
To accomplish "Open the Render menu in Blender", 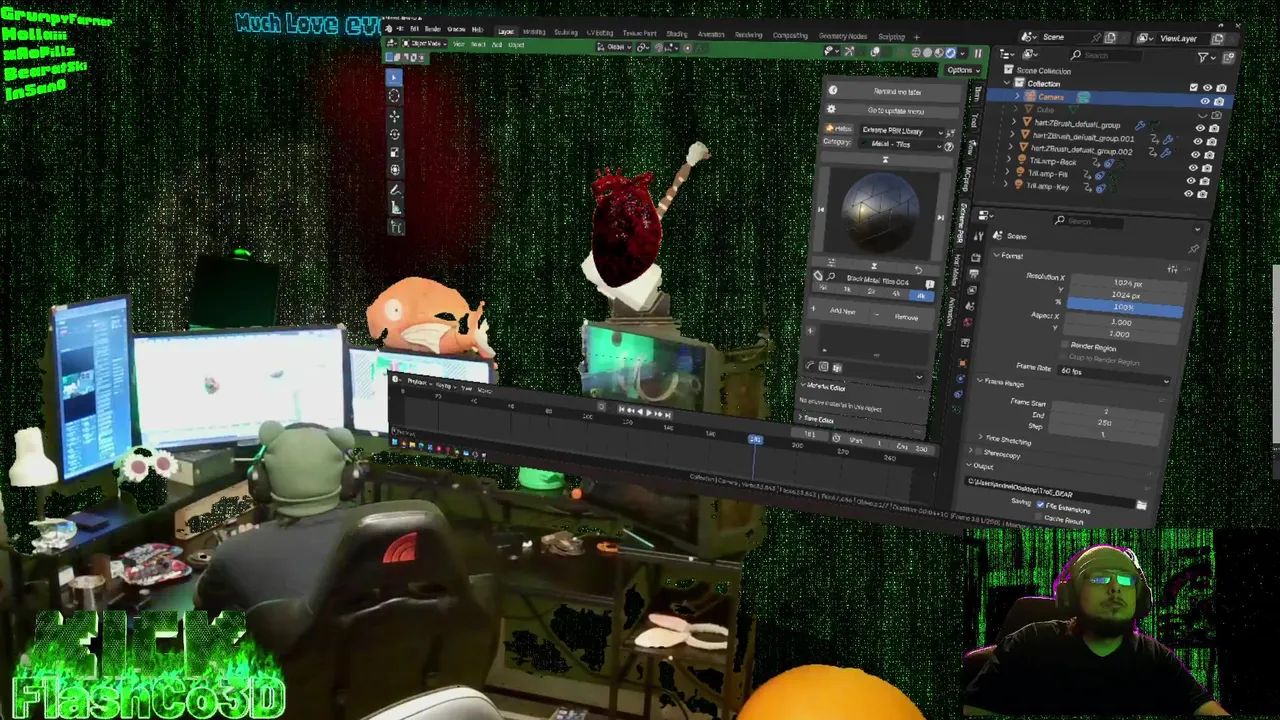I will pos(433,29).
